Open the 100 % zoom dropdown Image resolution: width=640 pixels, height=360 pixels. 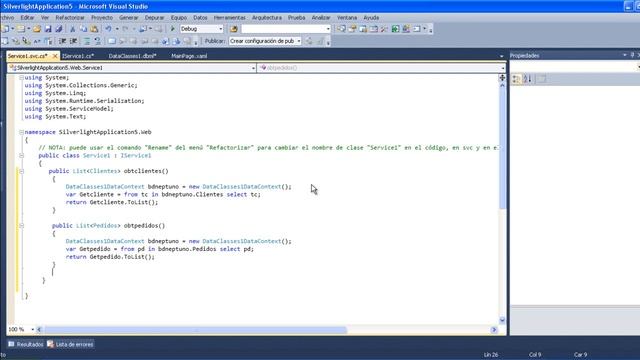[32, 329]
